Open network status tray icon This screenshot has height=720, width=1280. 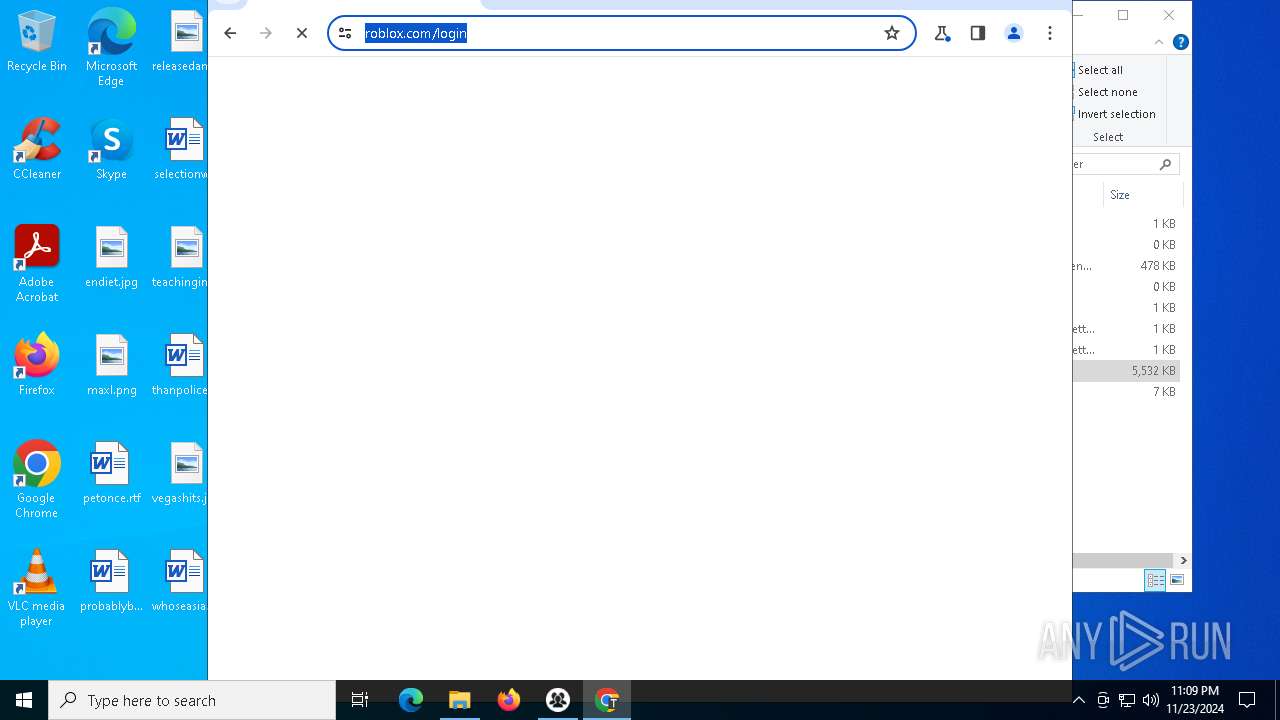tap(1127, 700)
